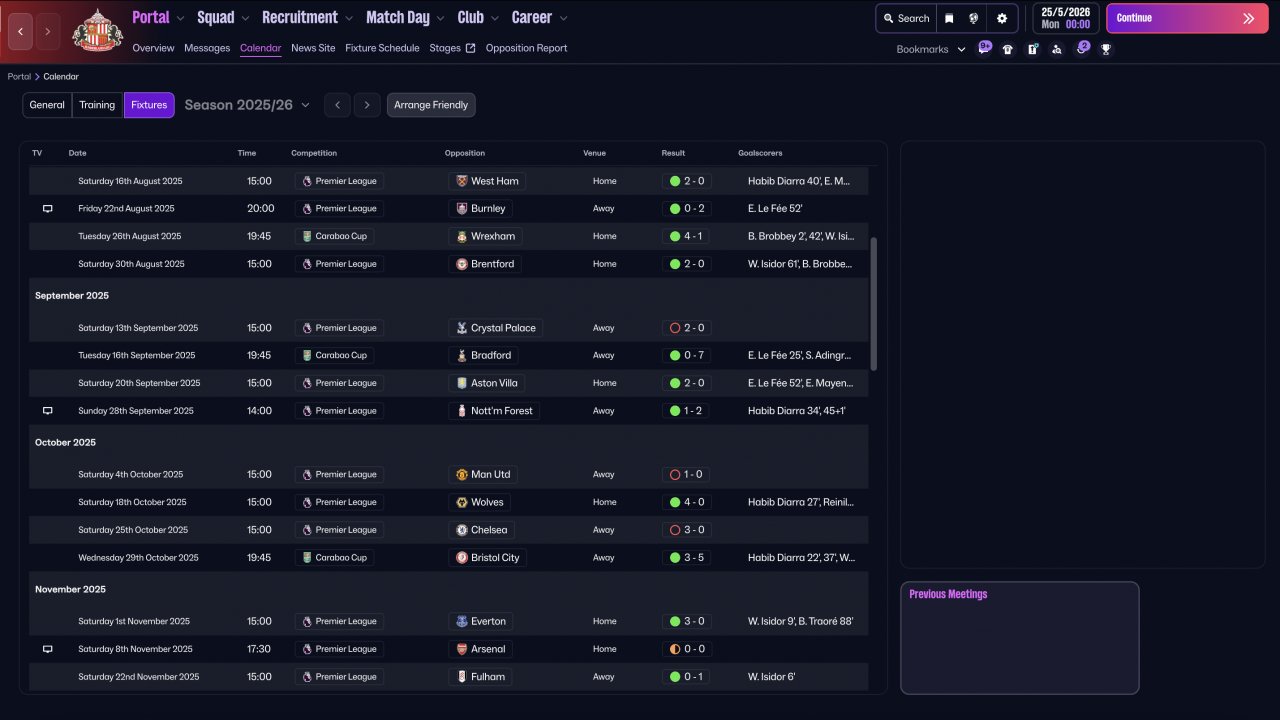
Task: Open the News Site tab
Action: coord(313,48)
